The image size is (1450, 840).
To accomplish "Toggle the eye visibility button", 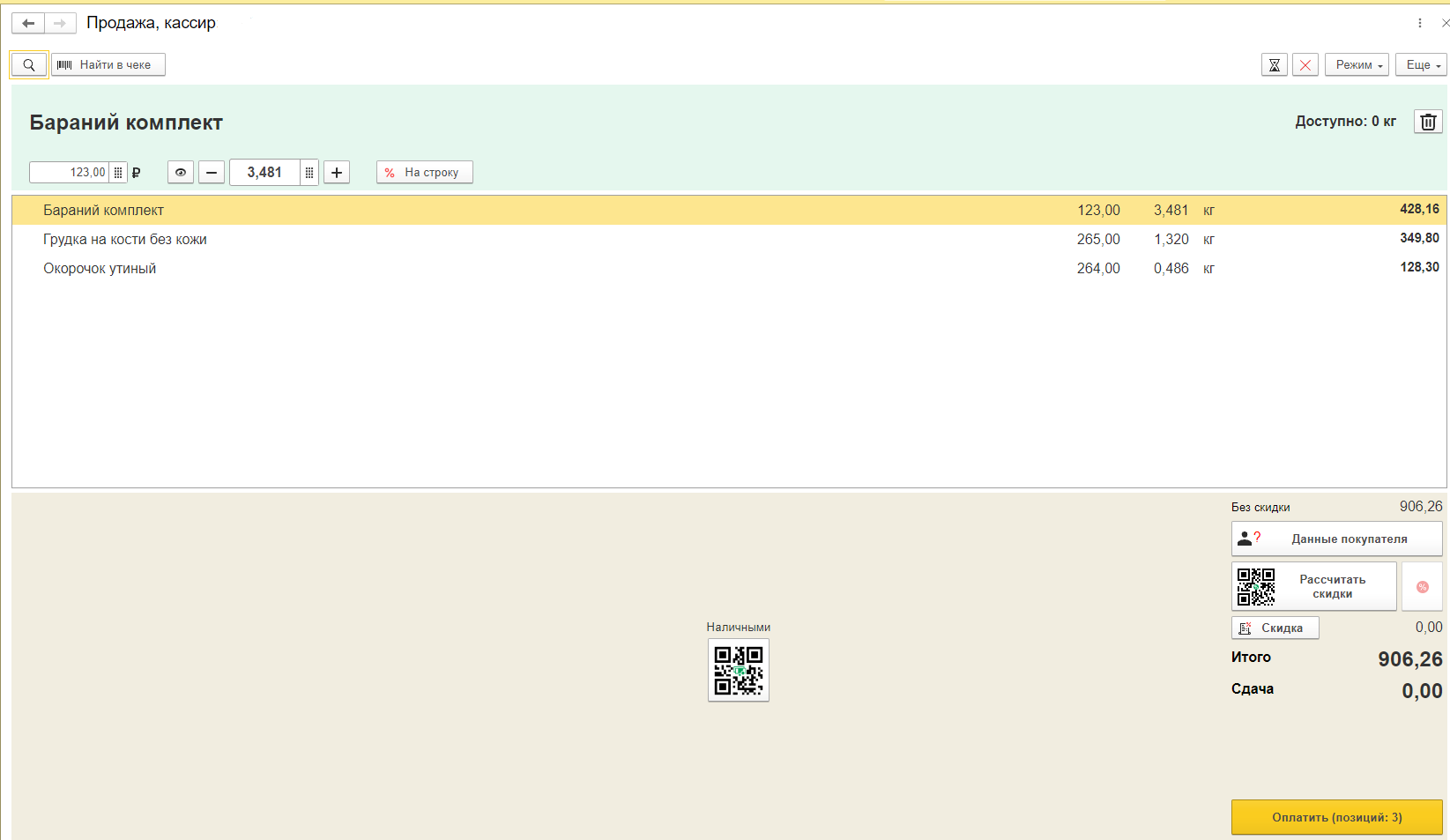I will pyautogui.click(x=181, y=173).
